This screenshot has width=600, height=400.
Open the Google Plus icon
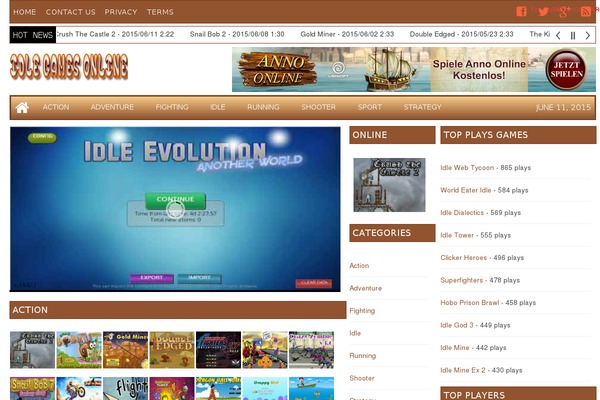tap(564, 11)
